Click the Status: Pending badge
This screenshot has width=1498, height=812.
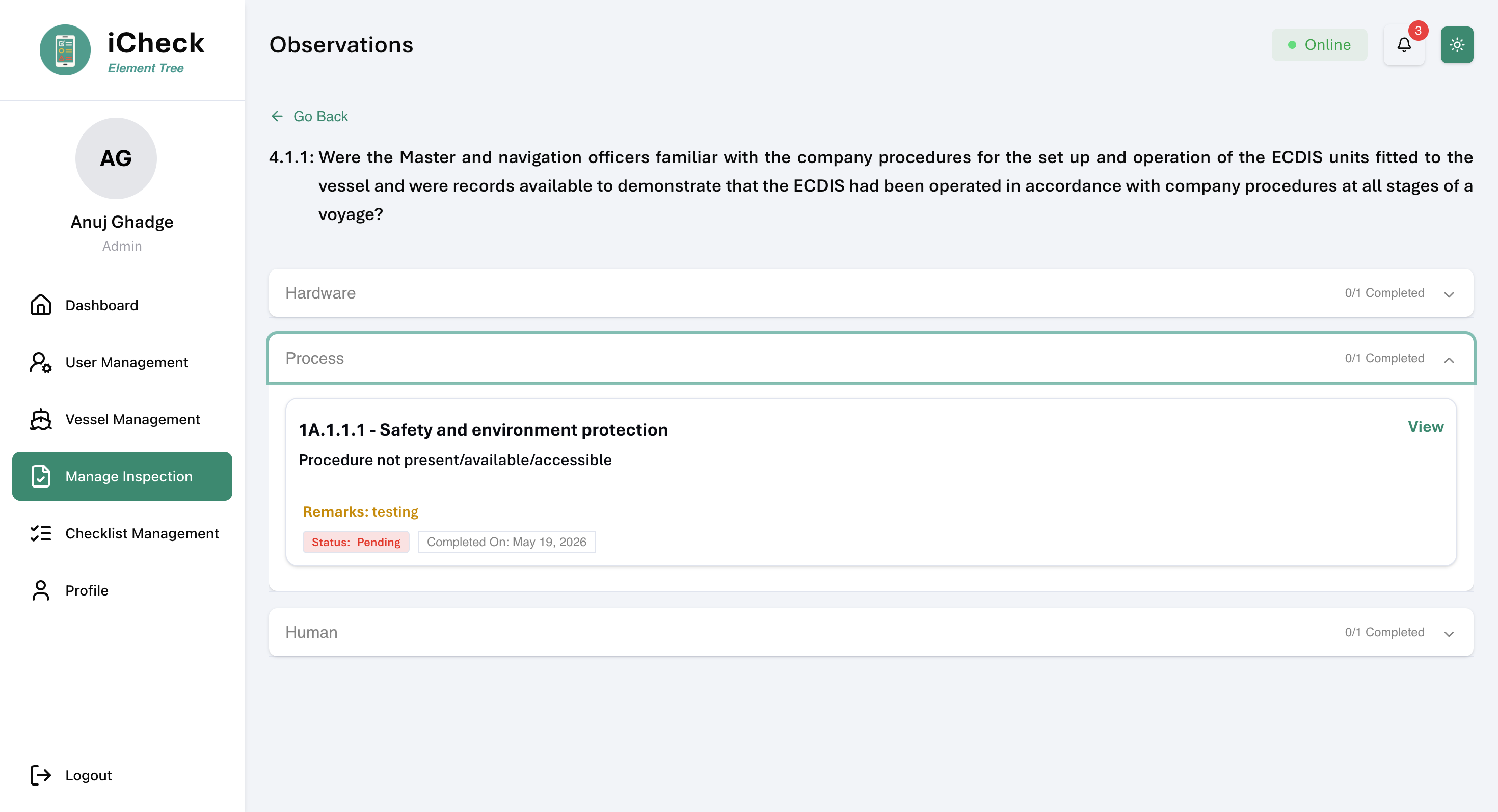pos(356,542)
